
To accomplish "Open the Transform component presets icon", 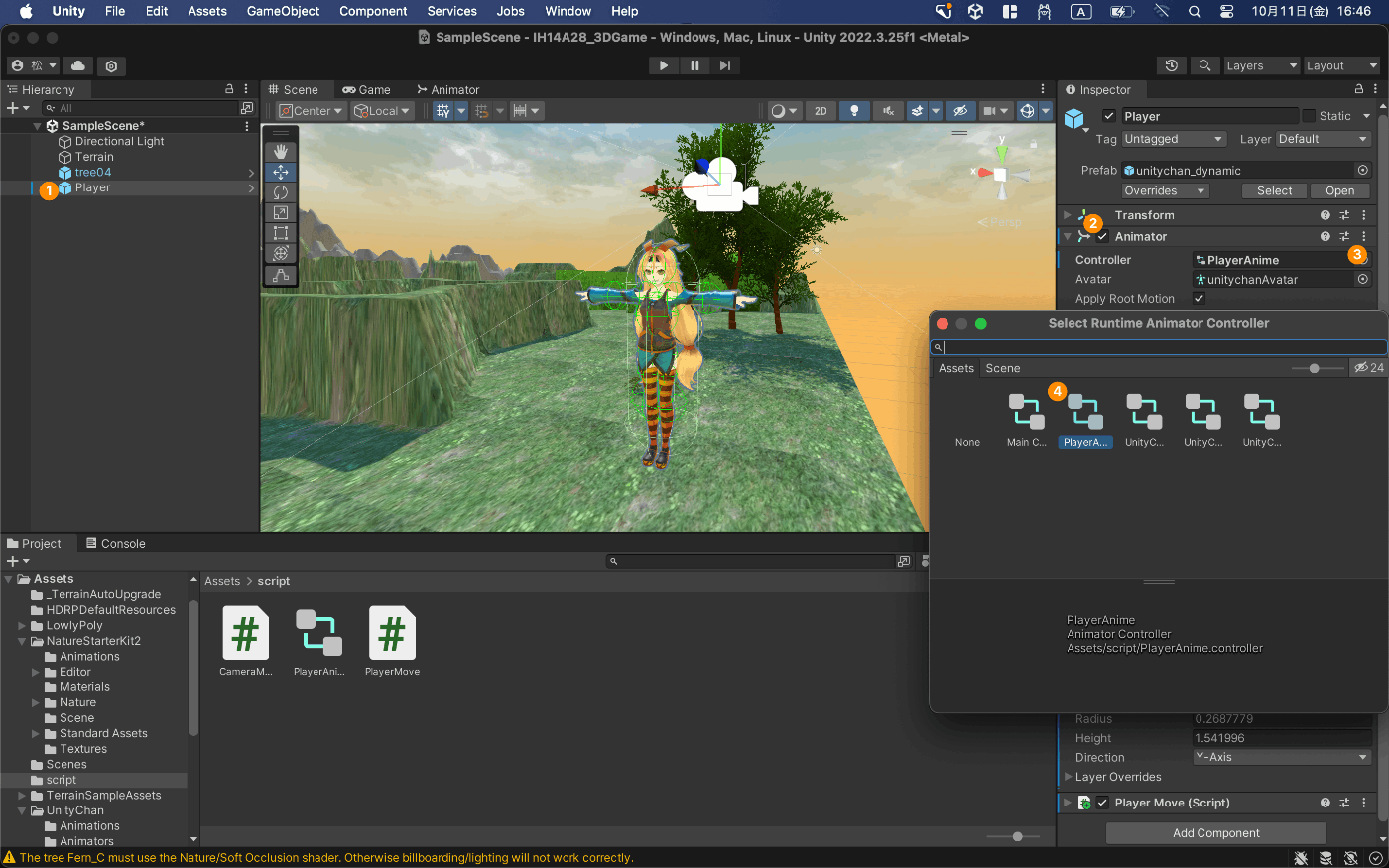I will pyautogui.click(x=1344, y=215).
